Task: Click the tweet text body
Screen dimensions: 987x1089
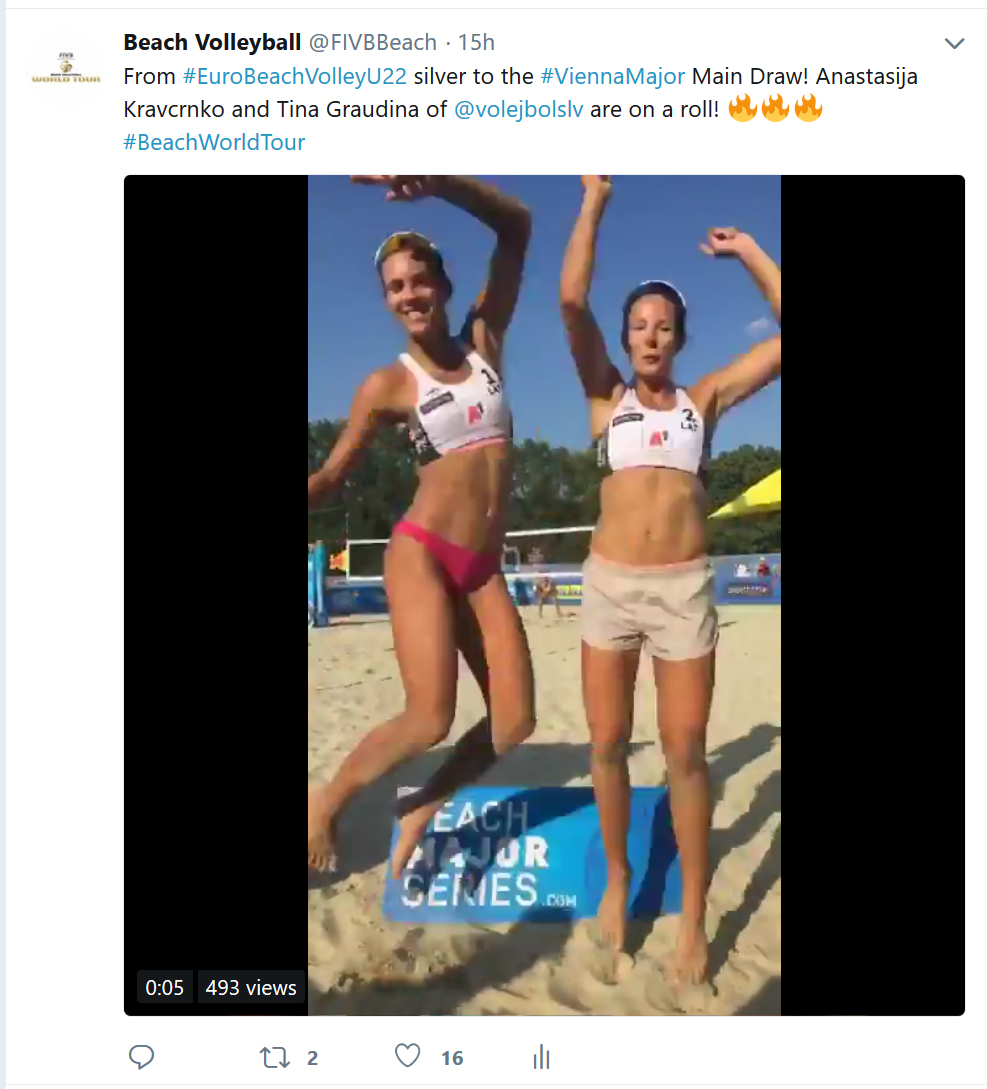Action: (x=521, y=109)
